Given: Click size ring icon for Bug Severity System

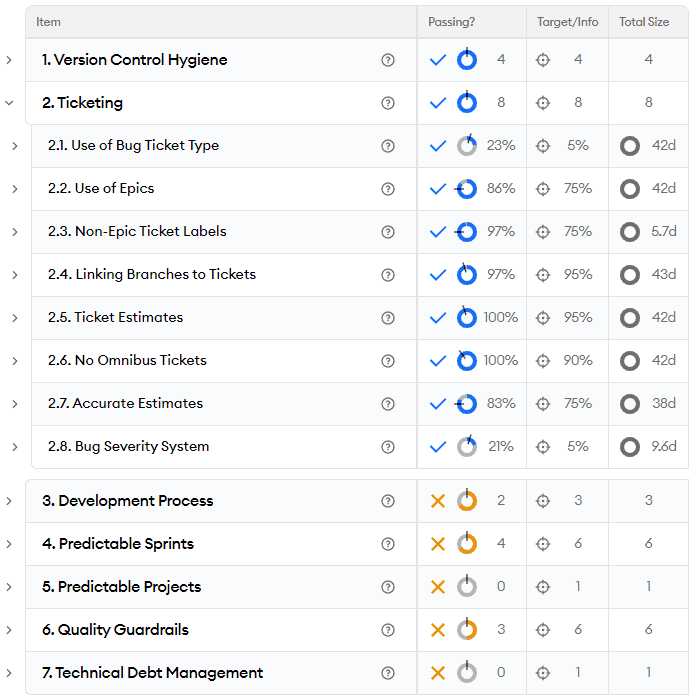Looking at the screenshot, I should [x=630, y=447].
